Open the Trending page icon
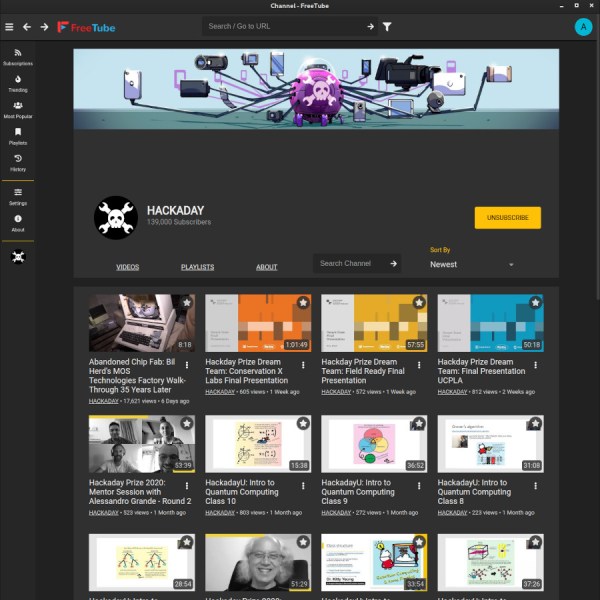This screenshot has height=600, width=600. tap(18, 79)
